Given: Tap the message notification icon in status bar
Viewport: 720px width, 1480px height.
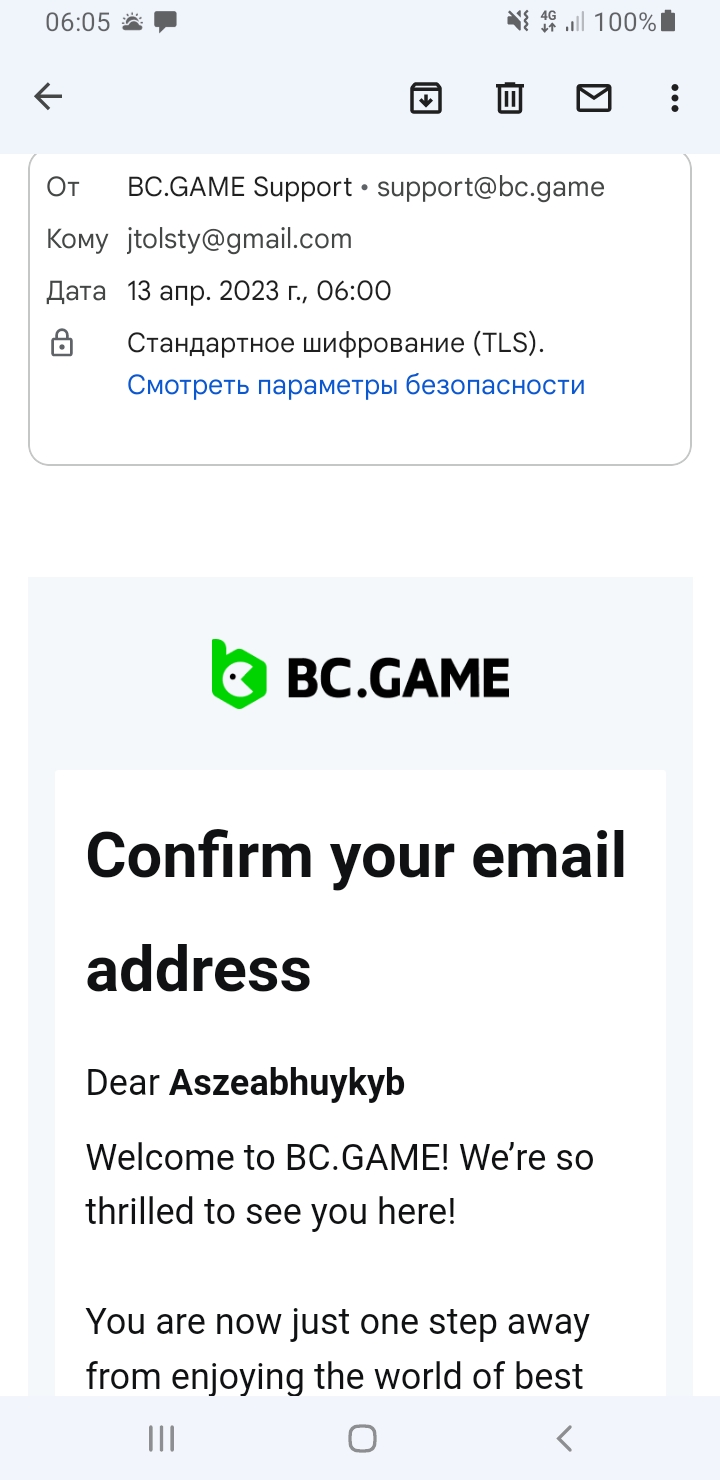Looking at the screenshot, I should tap(166, 21).
